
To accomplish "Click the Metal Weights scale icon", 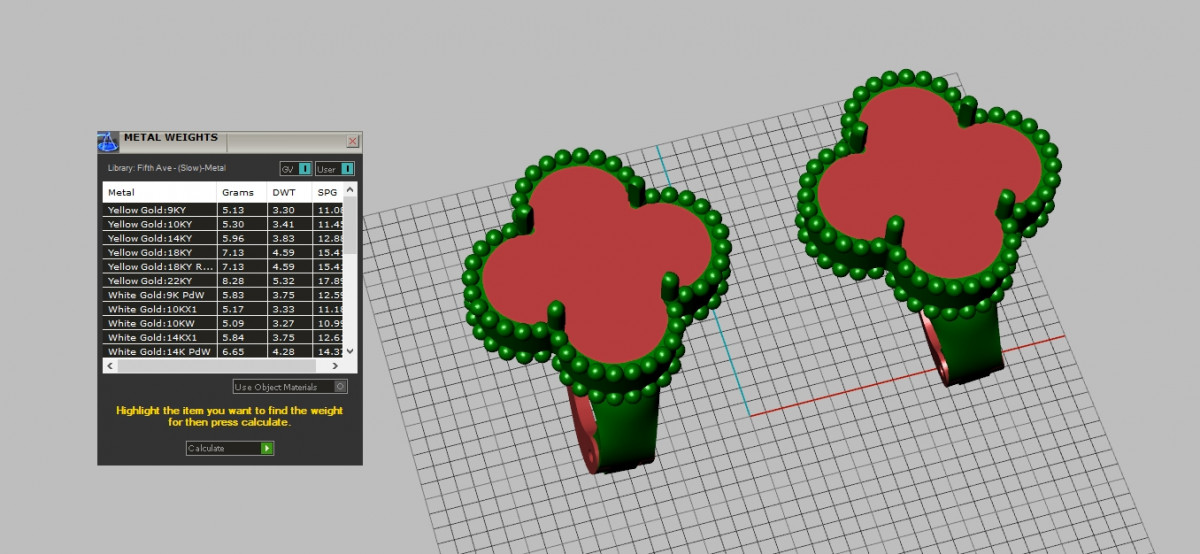I will [x=108, y=141].
